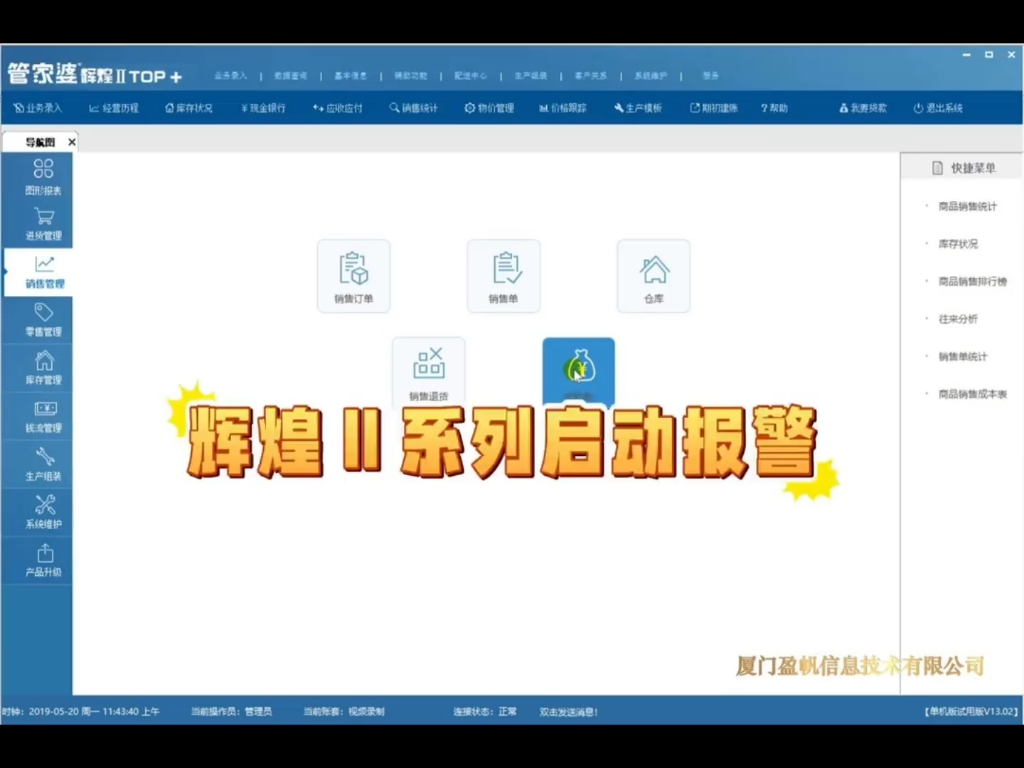This screenshot has width=1024, height=768.
Task: Open 经营历程 from the toolbar
Action: (x=114, y=108)
